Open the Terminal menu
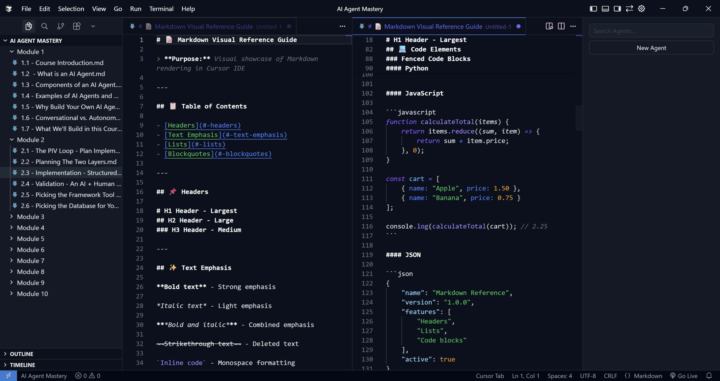This screenshot has height=381, width=720. (161, 9)
